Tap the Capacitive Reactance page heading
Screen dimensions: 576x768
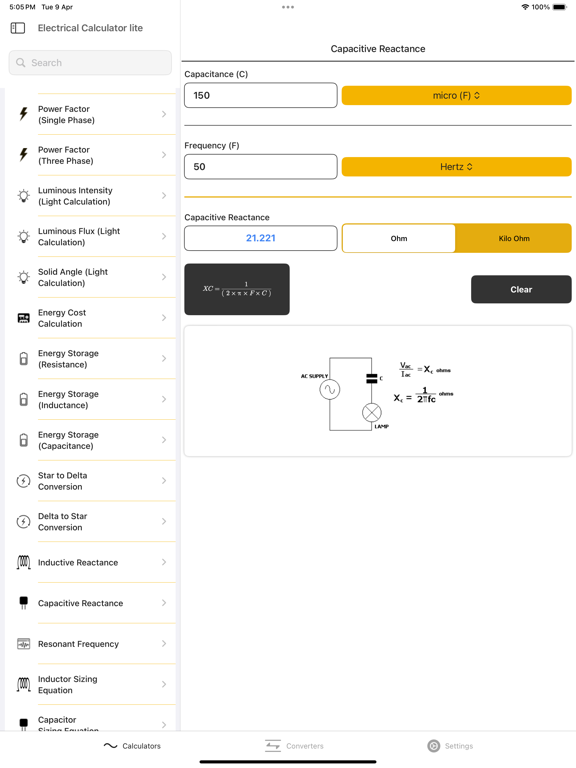[x=378, y=49]
